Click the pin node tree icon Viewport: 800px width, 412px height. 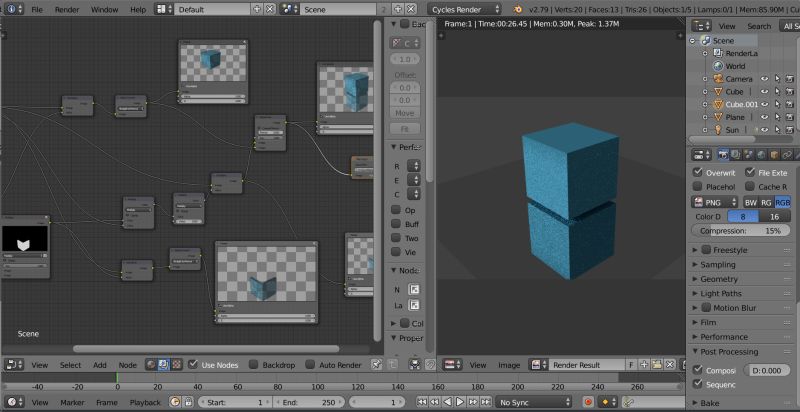point(377,365)
